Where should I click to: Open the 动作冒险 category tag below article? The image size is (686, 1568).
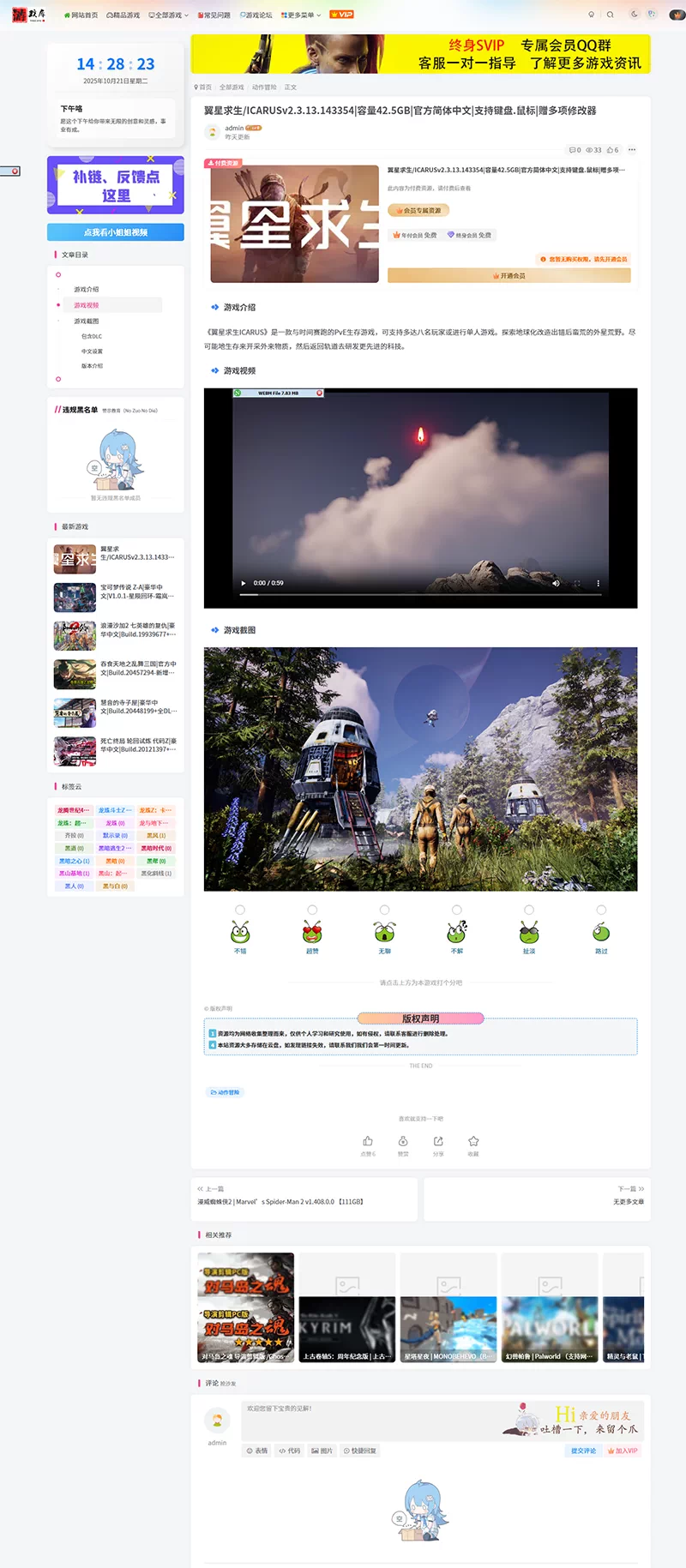(226, 1092)
